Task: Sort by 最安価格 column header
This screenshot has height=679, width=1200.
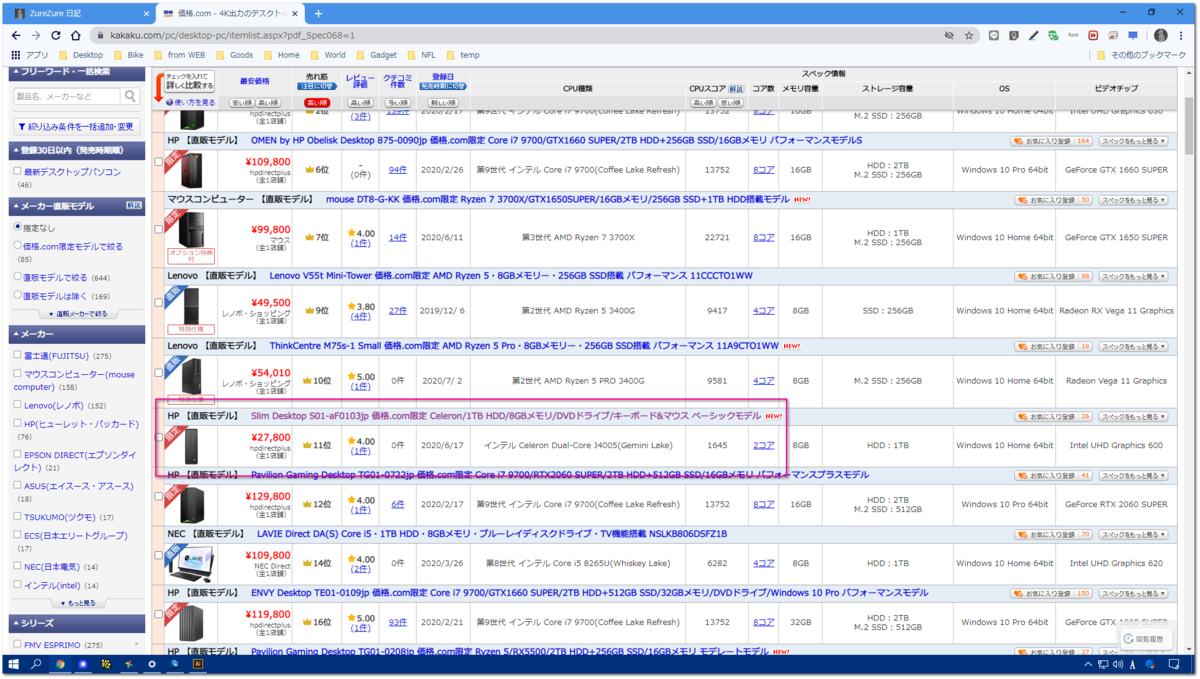Action: tap(255, 80)
